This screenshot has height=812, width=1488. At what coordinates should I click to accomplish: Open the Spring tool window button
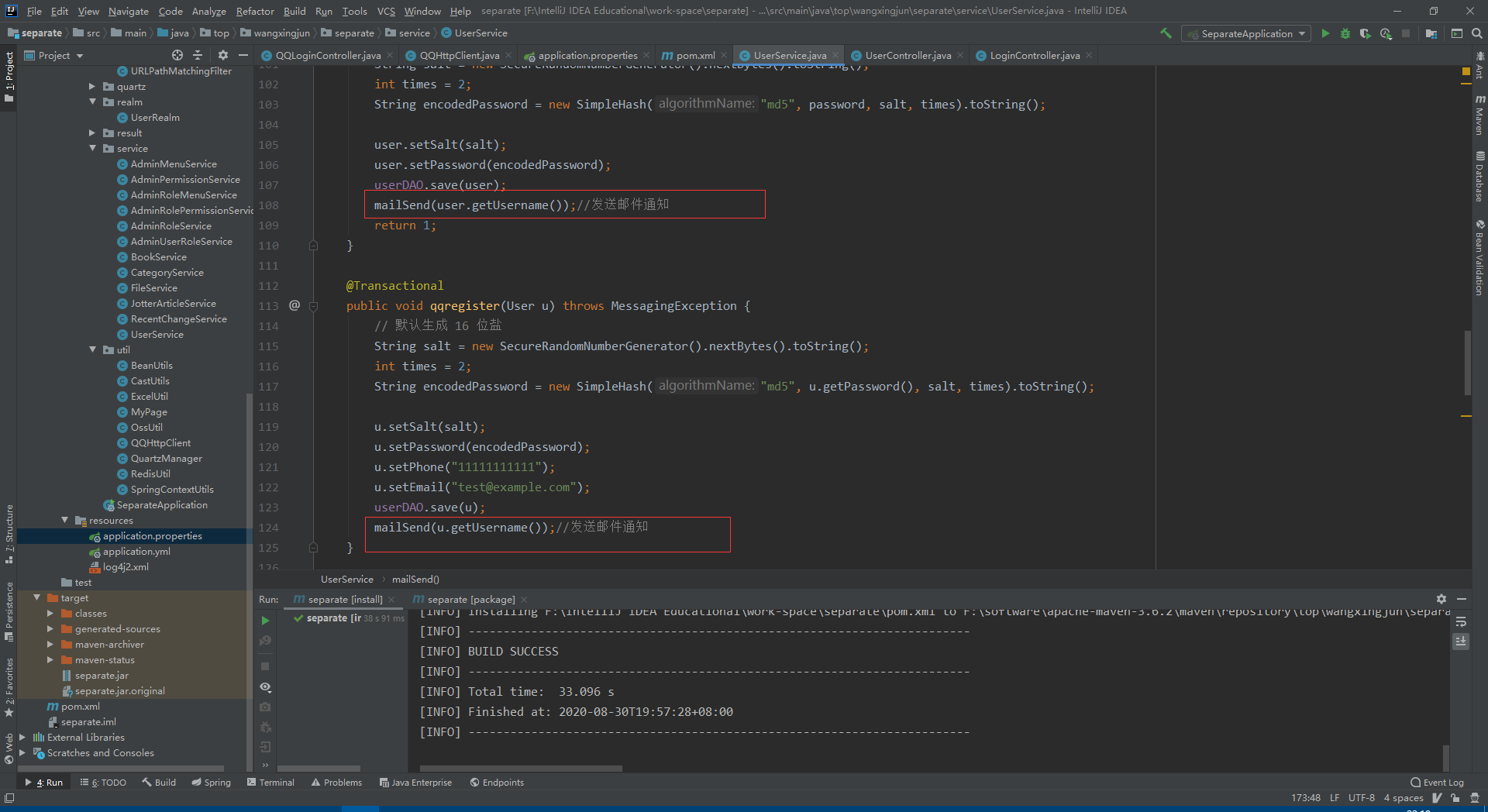[x=211, y=783]
